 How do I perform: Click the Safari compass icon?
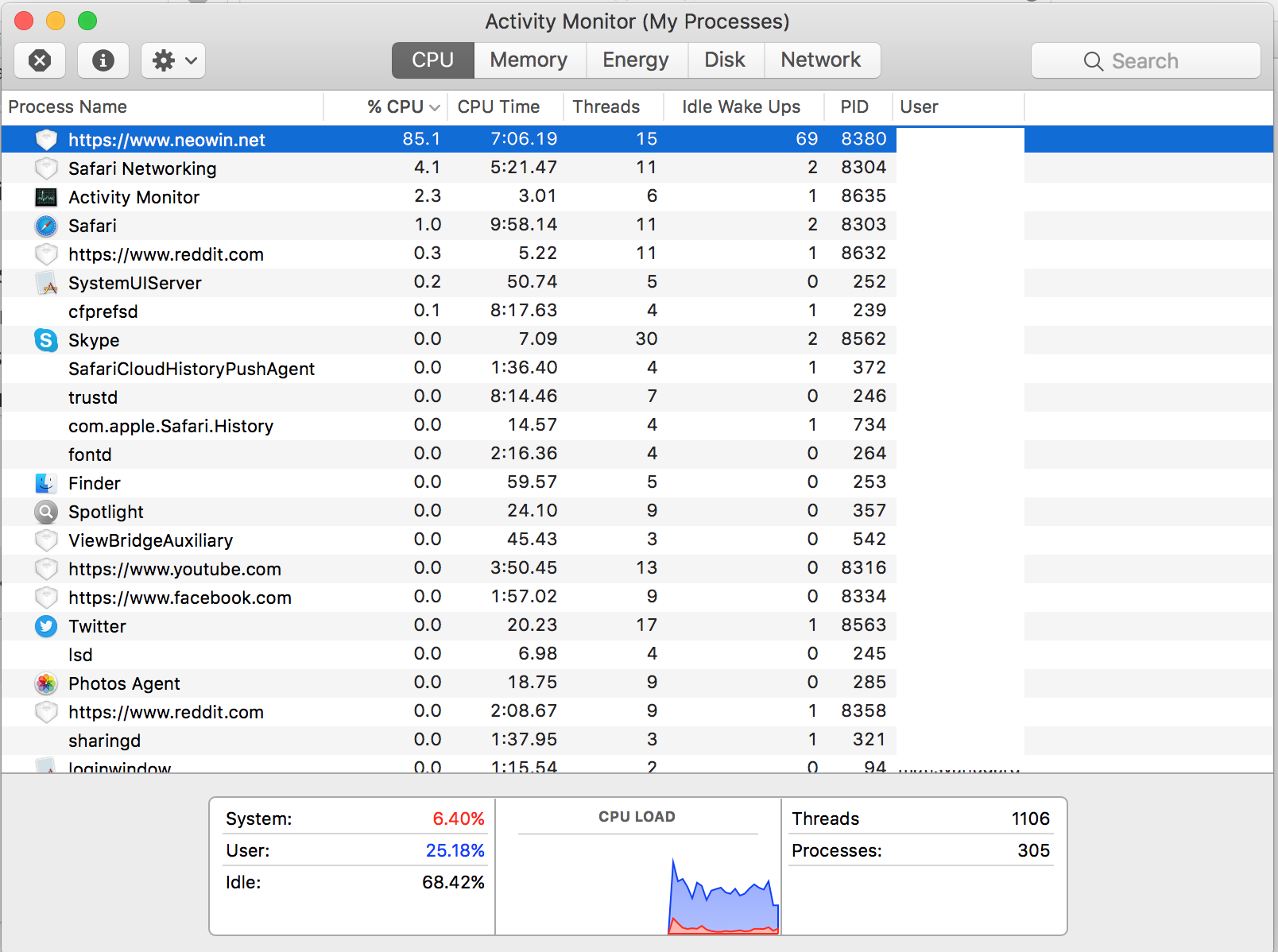tap(47, 226)
